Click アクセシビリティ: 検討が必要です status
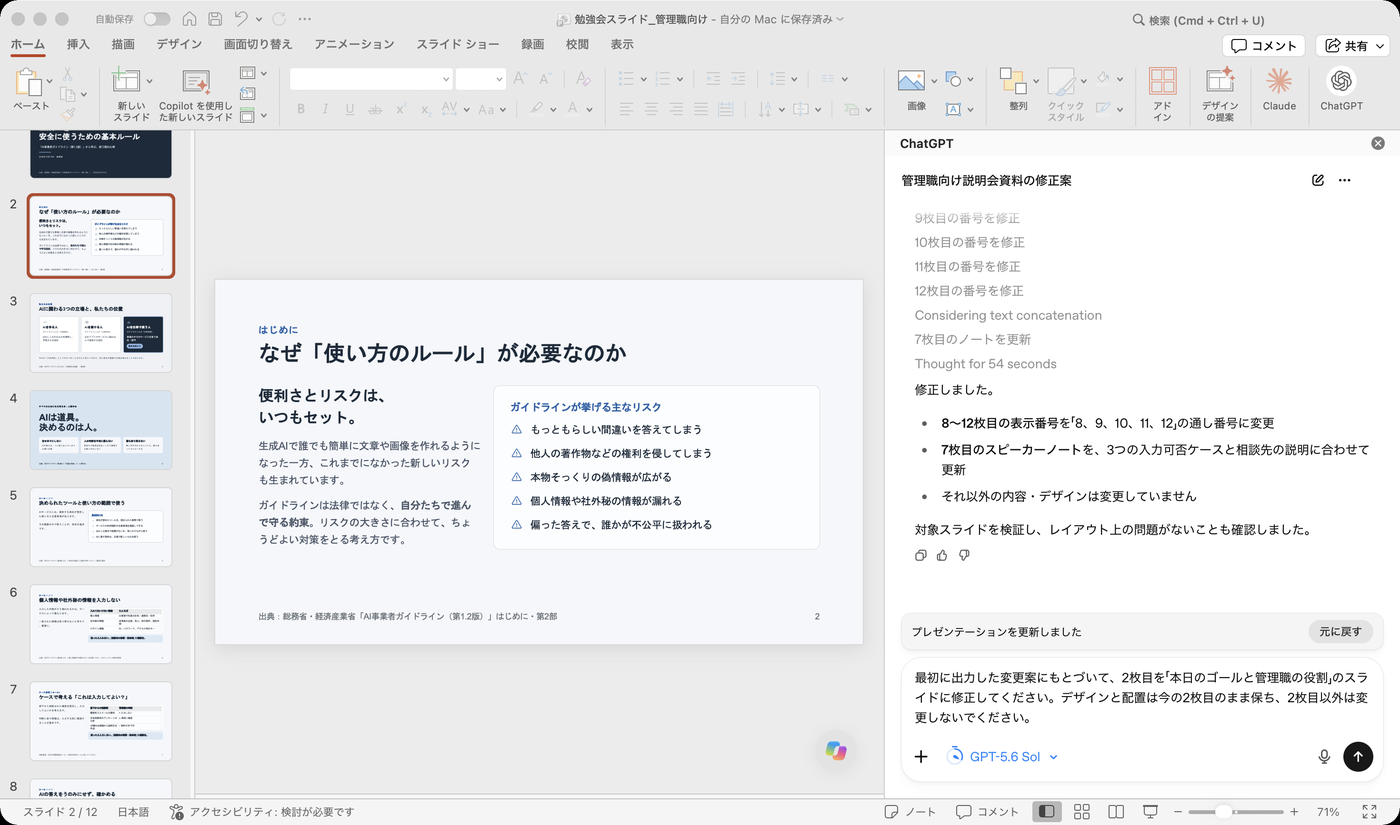This screenshot has width=1400, height=825. tap(261, 812)
